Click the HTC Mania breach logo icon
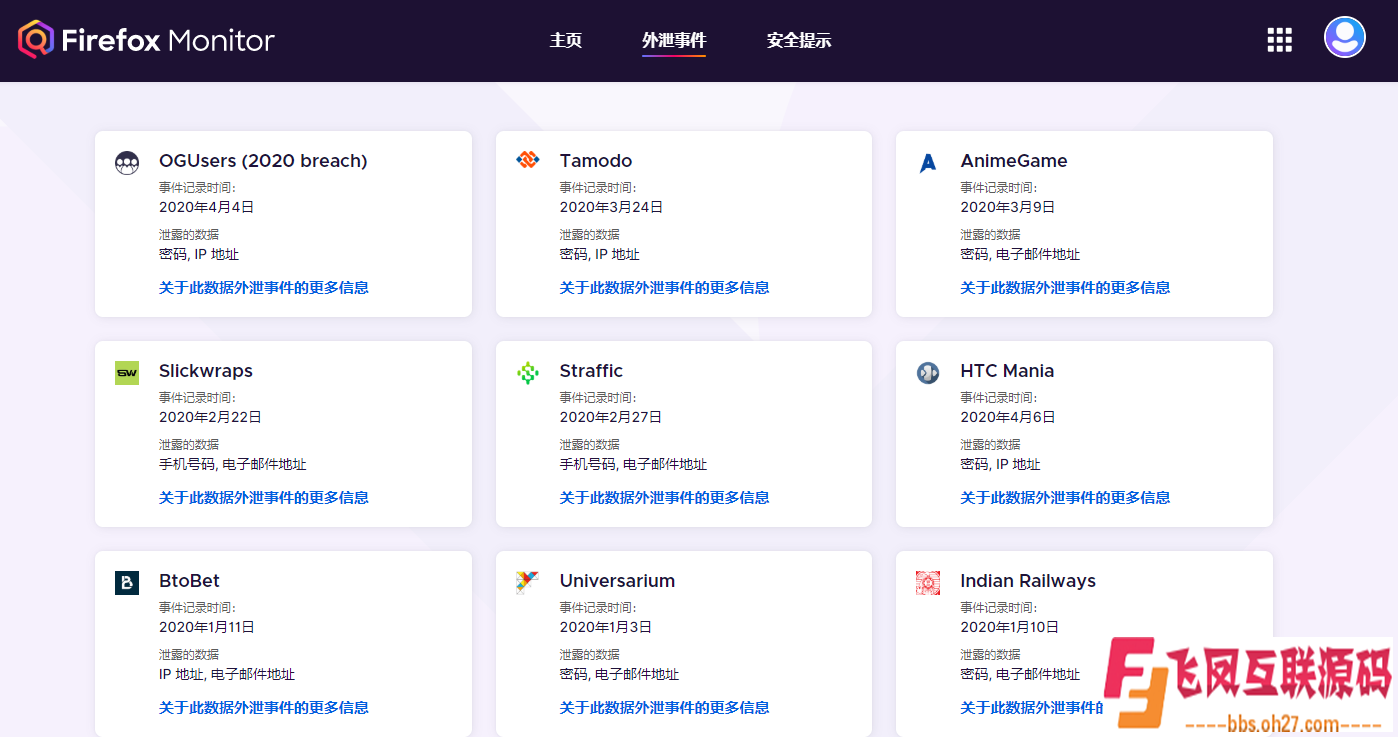 pyautogui.click(x=928, y=373)
